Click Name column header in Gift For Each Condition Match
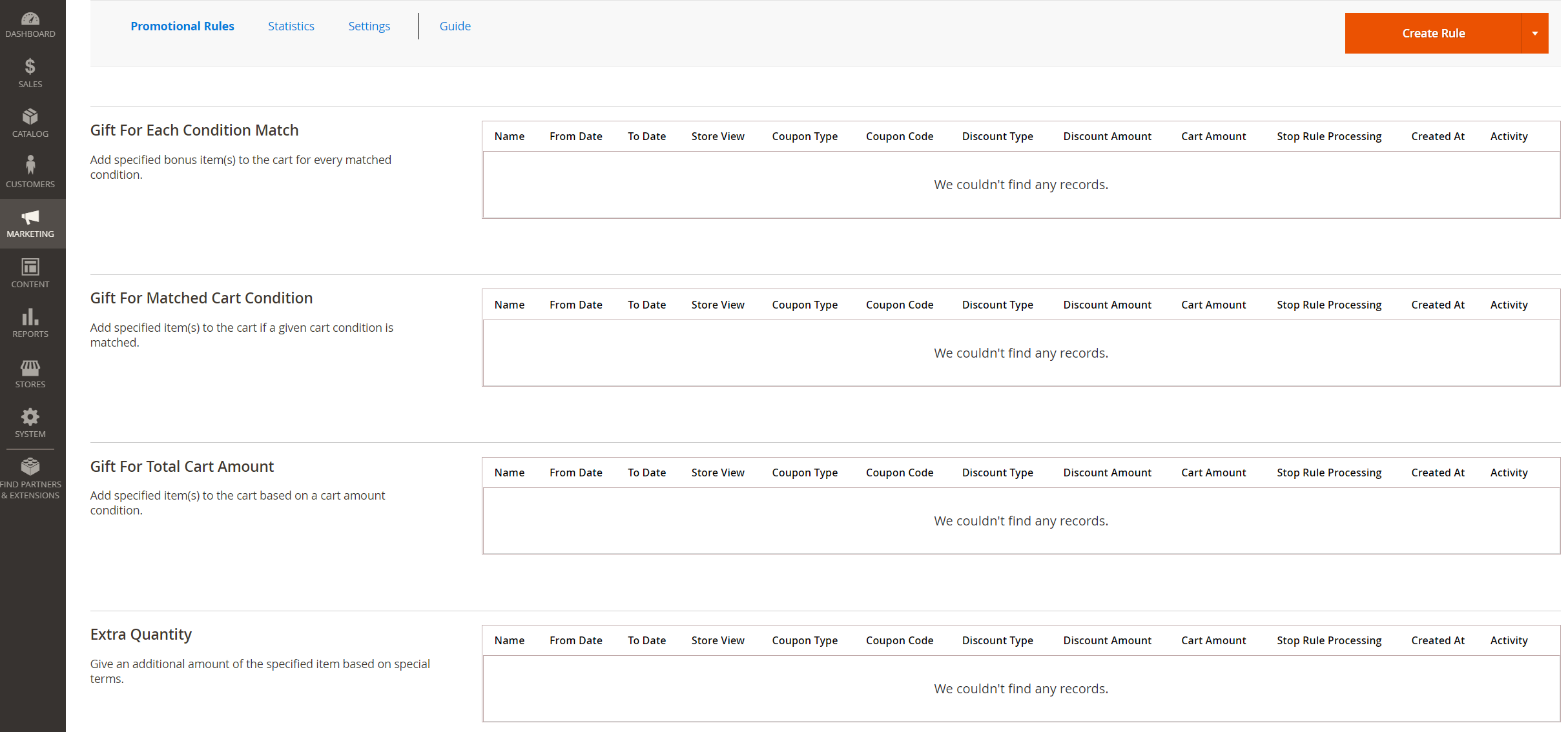 pyautogui.click(x=510, y=136)
